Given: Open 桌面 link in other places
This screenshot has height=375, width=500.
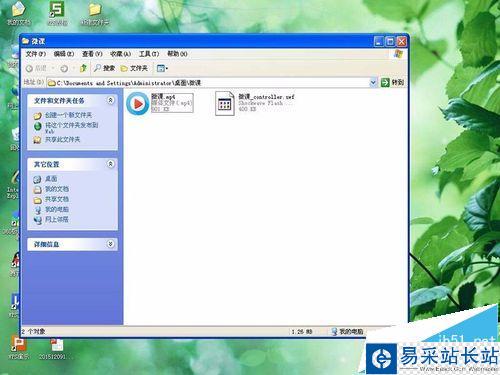Looking at the screenshot, I should point(51,179).
